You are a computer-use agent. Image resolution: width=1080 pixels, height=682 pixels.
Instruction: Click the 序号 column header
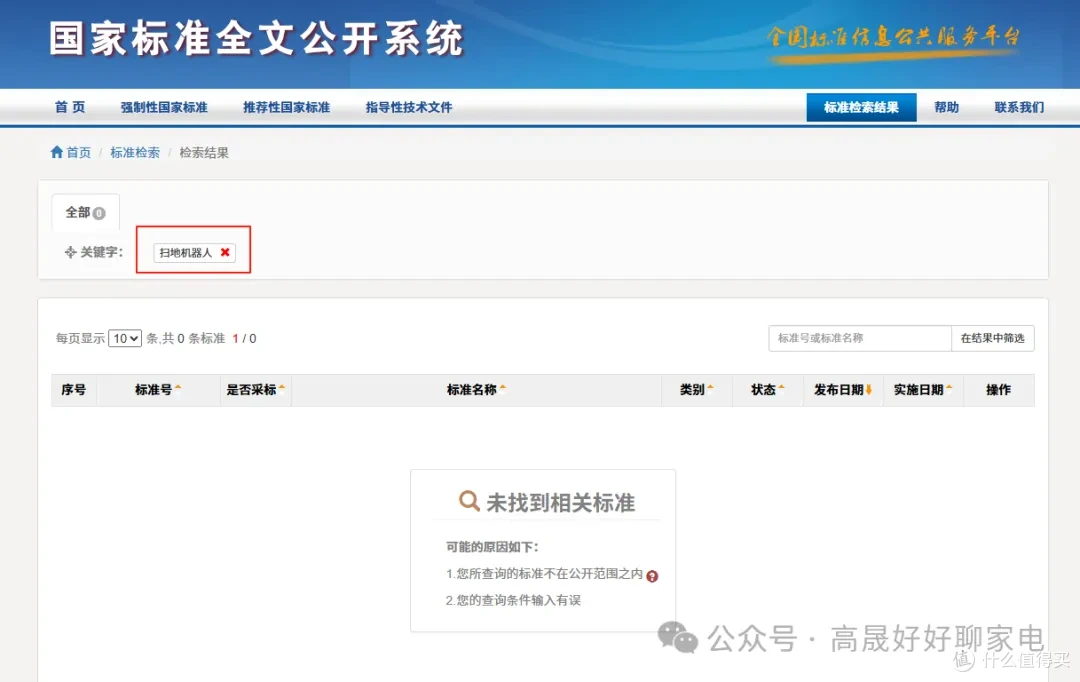[x=74, y=390]
